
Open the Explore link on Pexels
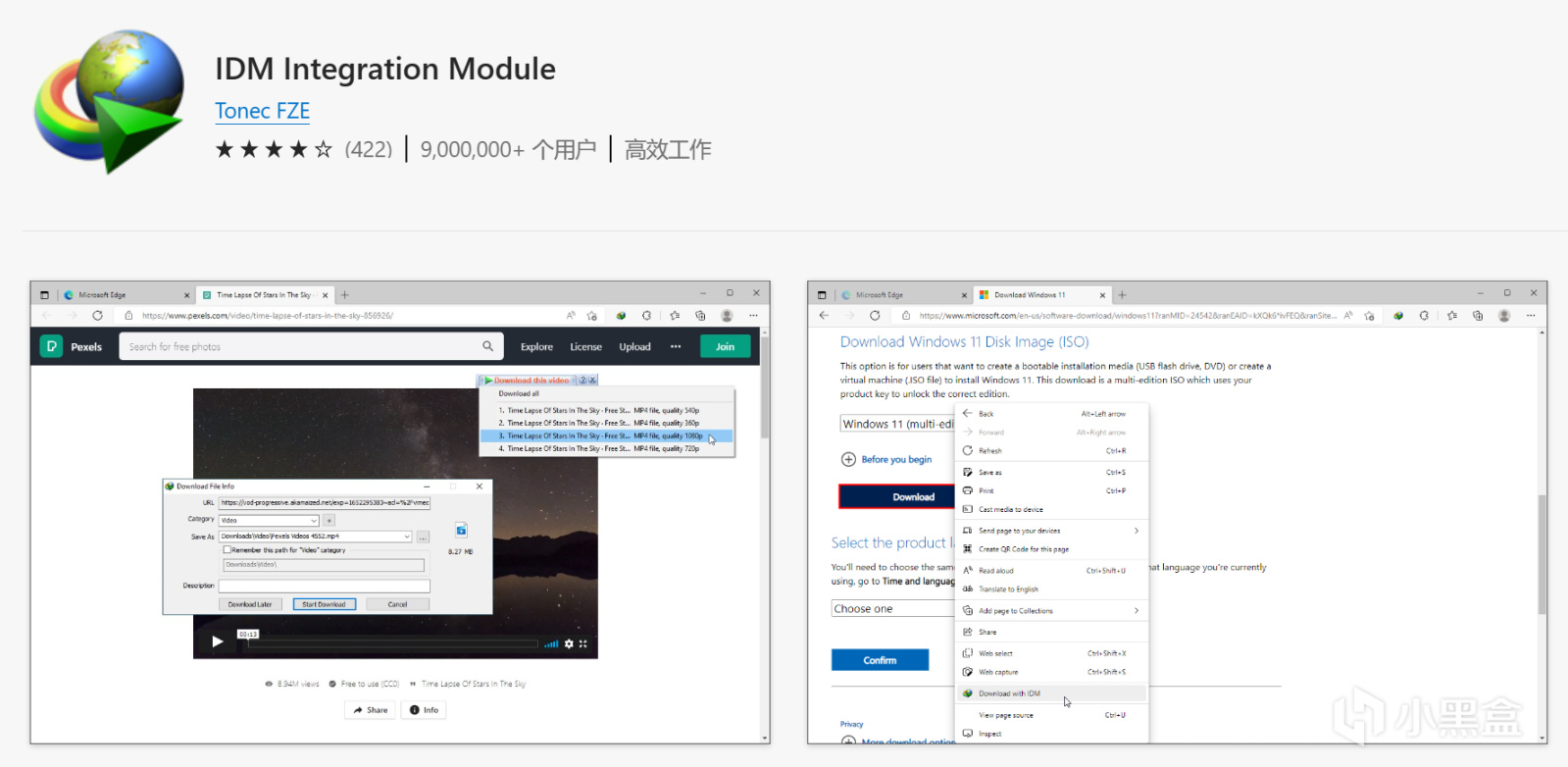point(536,347)
